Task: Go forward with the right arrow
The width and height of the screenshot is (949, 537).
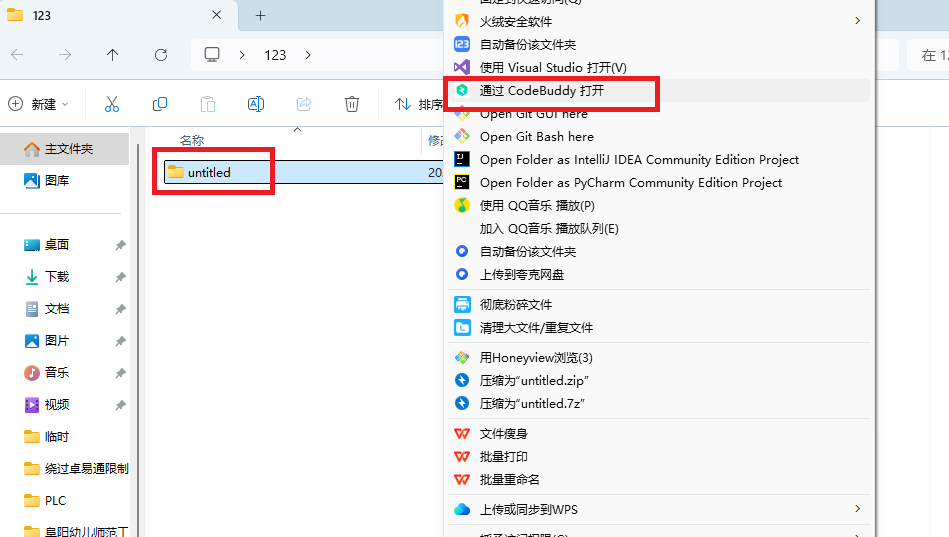Action: coord(65,55)
